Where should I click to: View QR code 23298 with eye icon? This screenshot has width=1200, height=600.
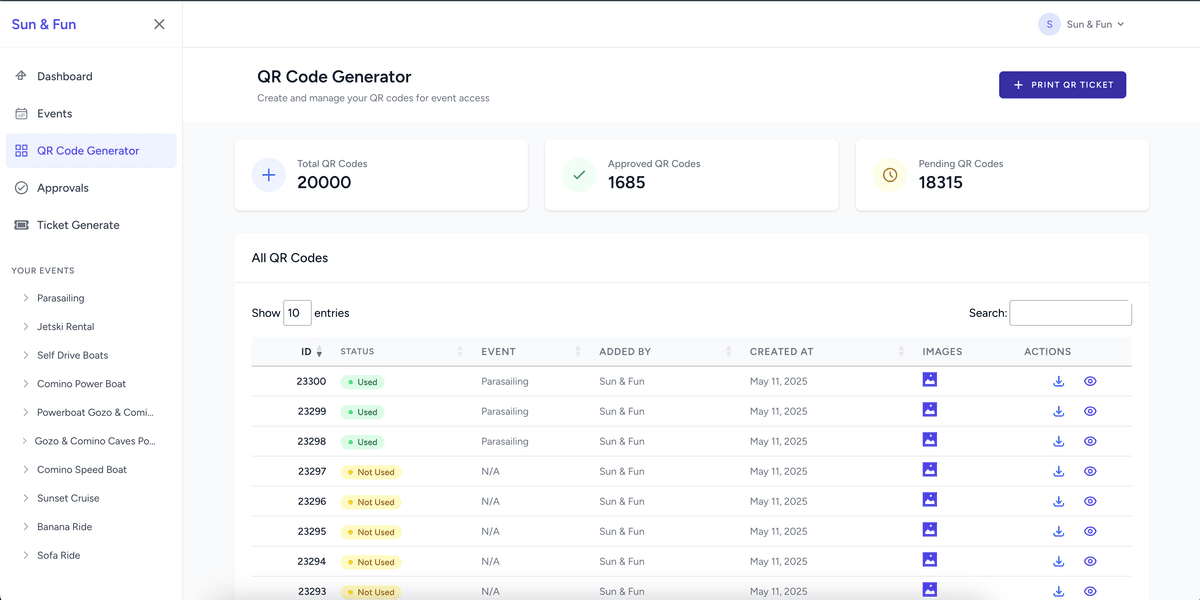point(1090,441)
